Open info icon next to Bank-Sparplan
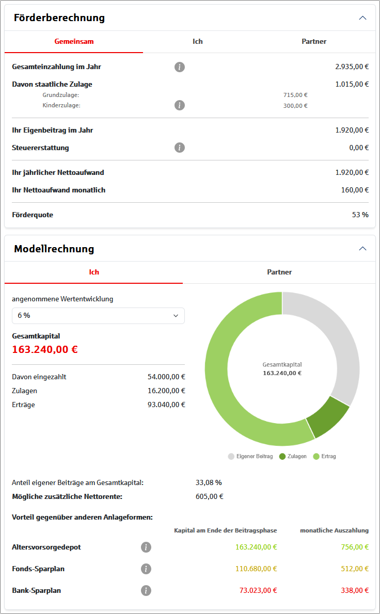 tap(146, 590)
